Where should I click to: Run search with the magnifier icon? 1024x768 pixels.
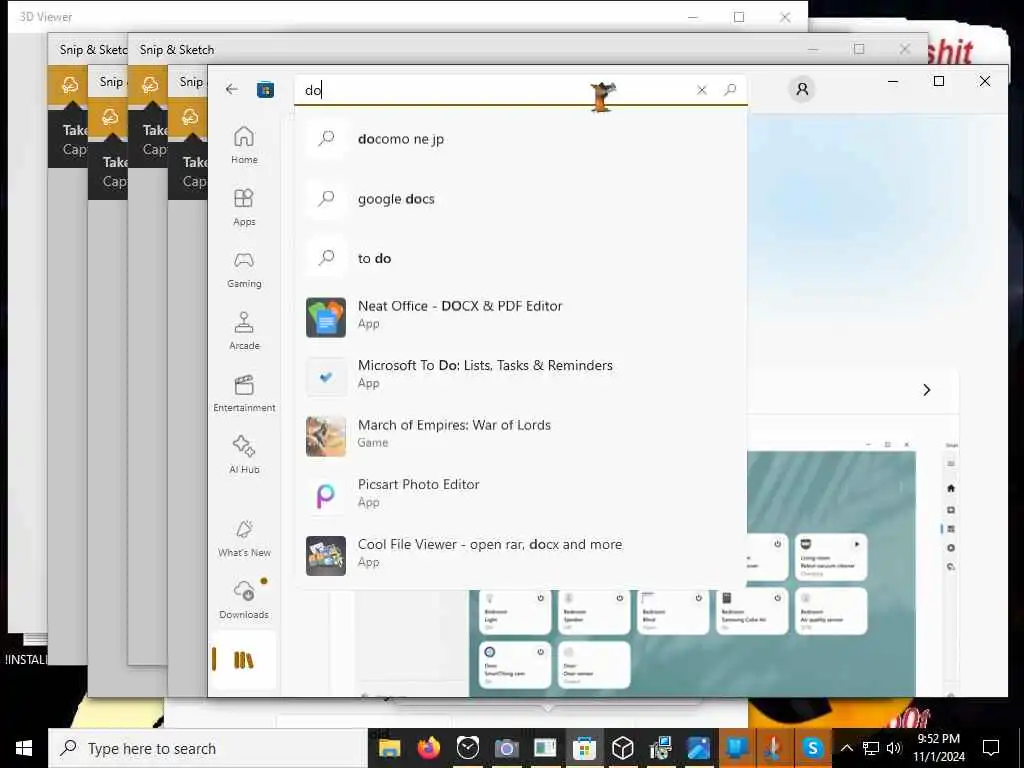click(730, 89)
